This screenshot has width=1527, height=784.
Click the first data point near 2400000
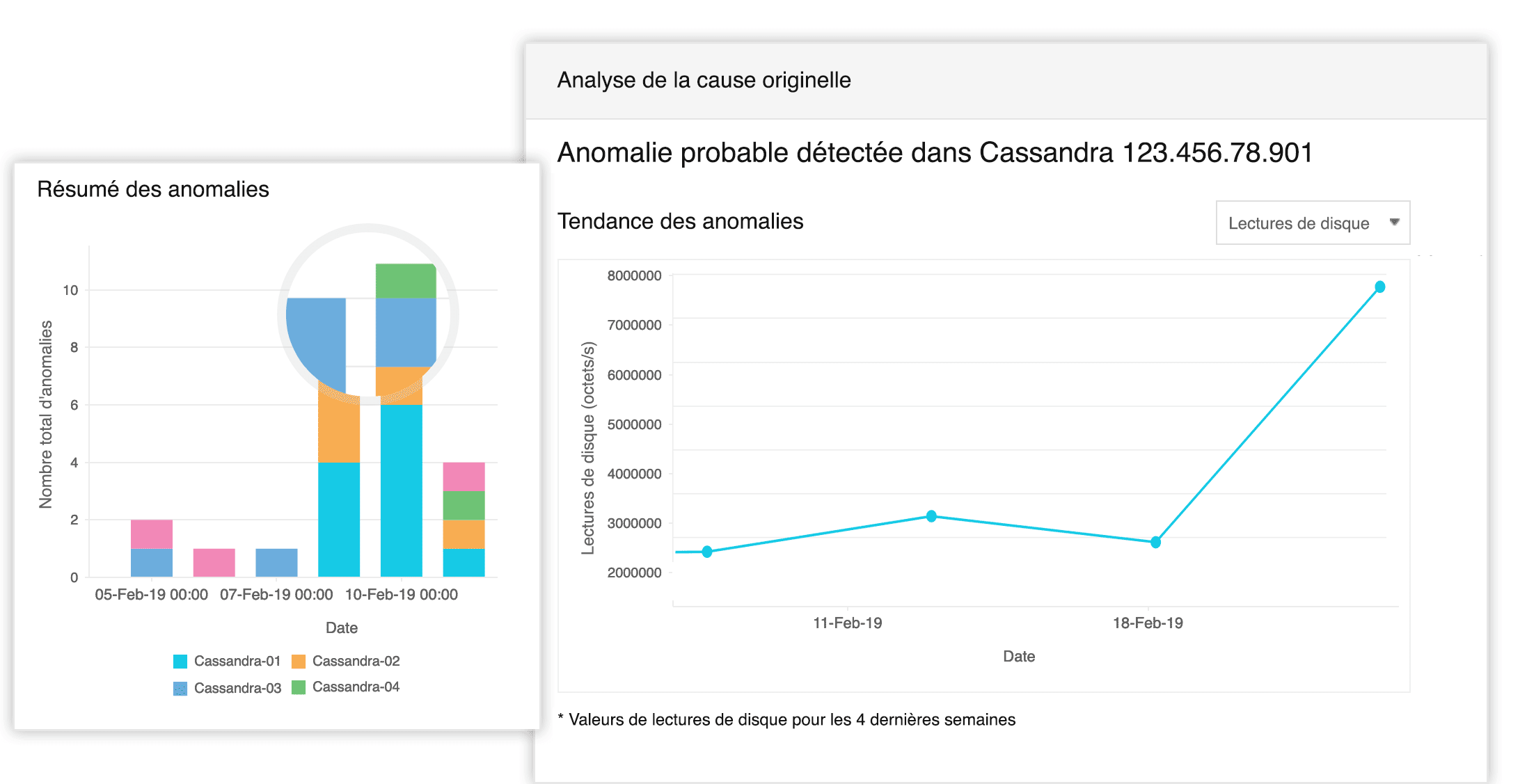coord(707,552)
